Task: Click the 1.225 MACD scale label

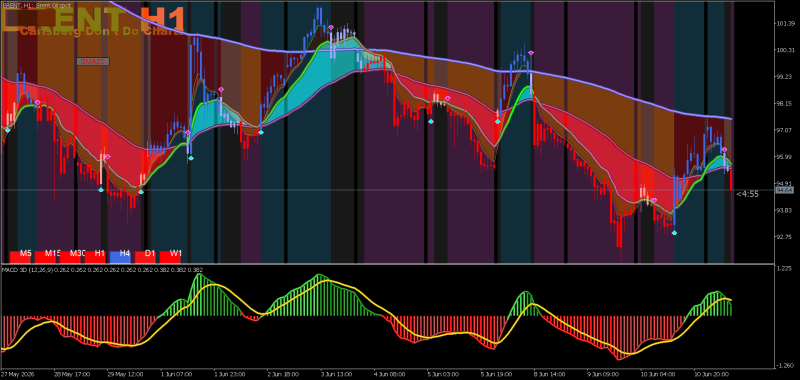Action: click(x=785, y=268)
